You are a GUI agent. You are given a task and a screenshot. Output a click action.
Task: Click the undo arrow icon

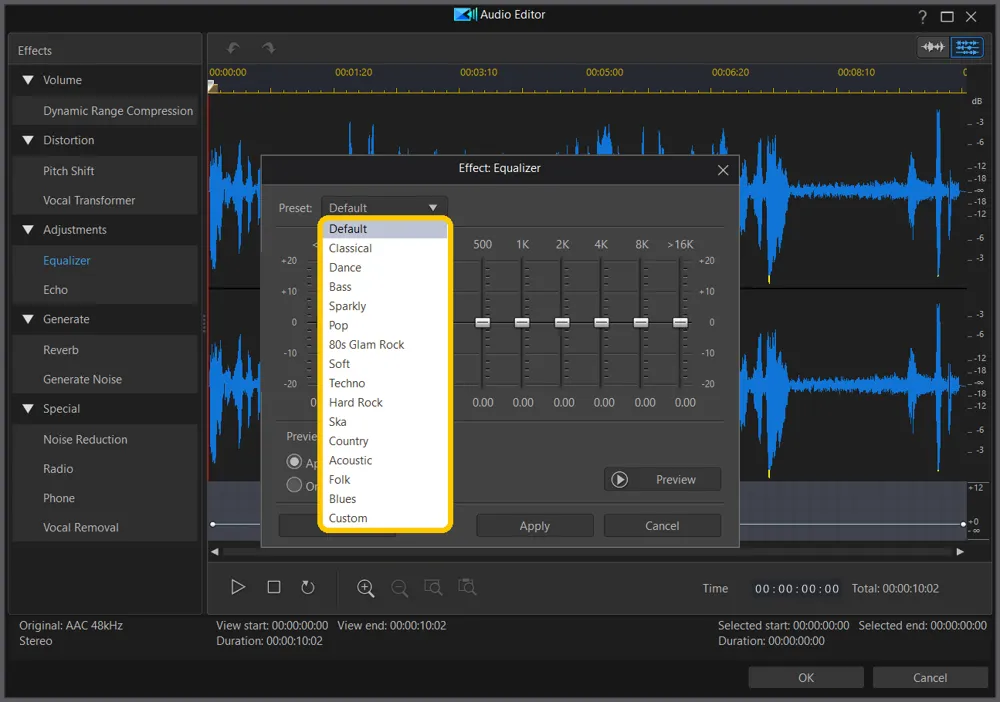(233, 48)
